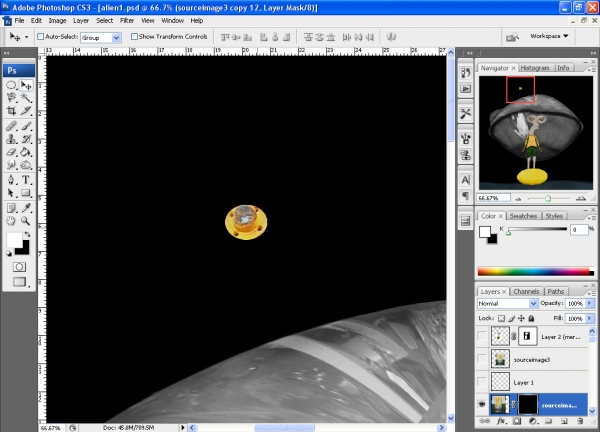Open the Workspace dropdown
This screenshot has width=600, height=432.
(549, 36)
